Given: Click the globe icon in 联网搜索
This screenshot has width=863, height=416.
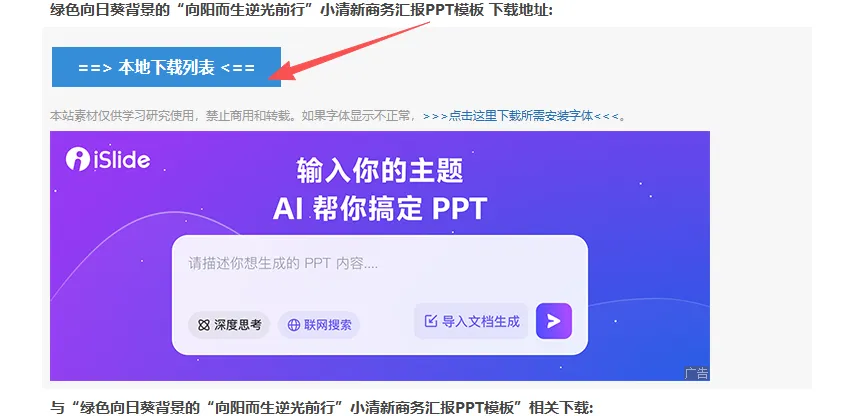Looking at the screenshot, I should (x=294, y=325).
